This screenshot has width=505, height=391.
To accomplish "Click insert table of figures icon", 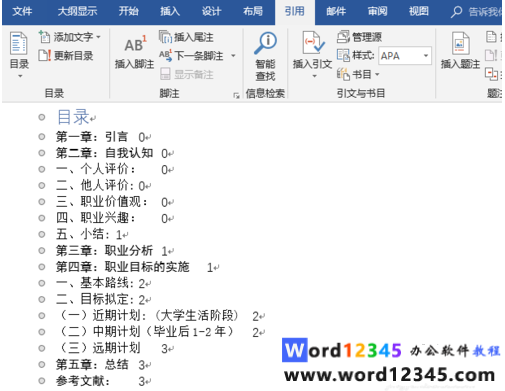I will (491, 37).
